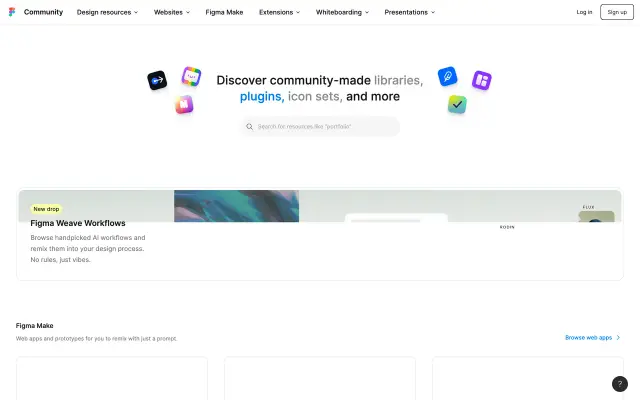Screen dimensions: 640x400
Task: Click arrow next to Browse web apps
Action: point(618,338)
